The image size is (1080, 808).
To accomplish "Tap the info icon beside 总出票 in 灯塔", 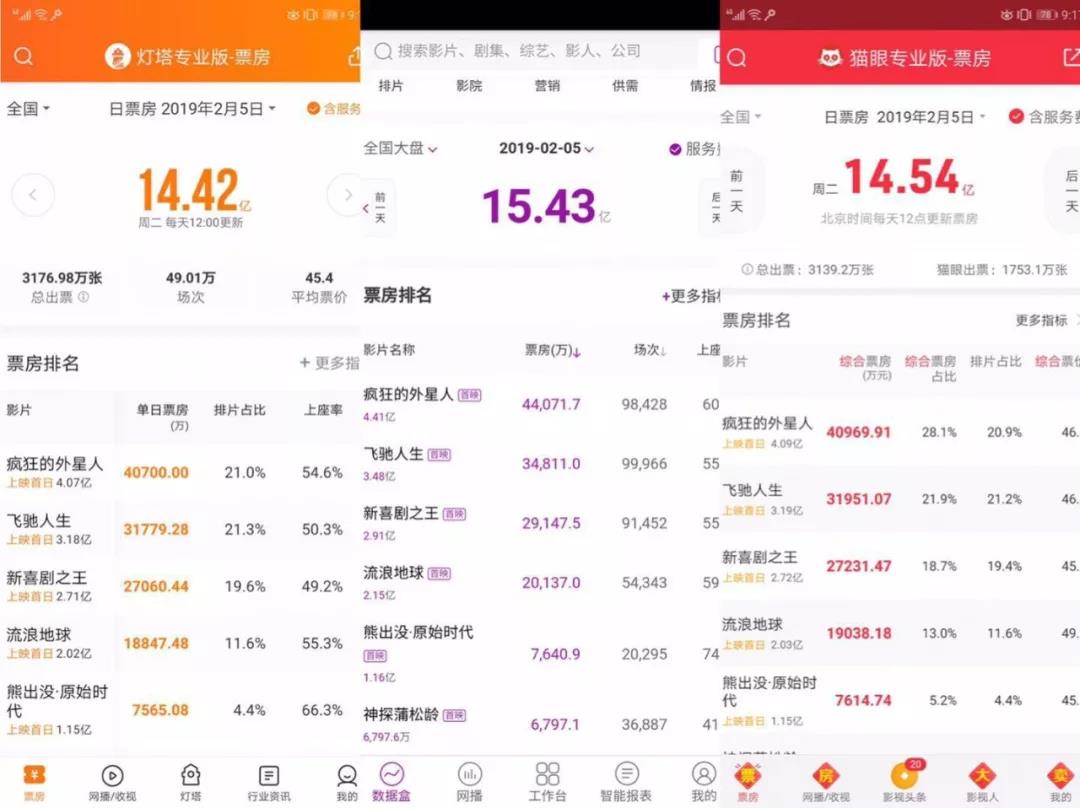I will [84, 297].
